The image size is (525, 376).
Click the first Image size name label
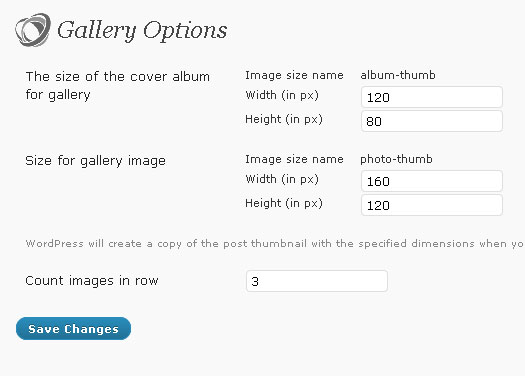point(294,75)
